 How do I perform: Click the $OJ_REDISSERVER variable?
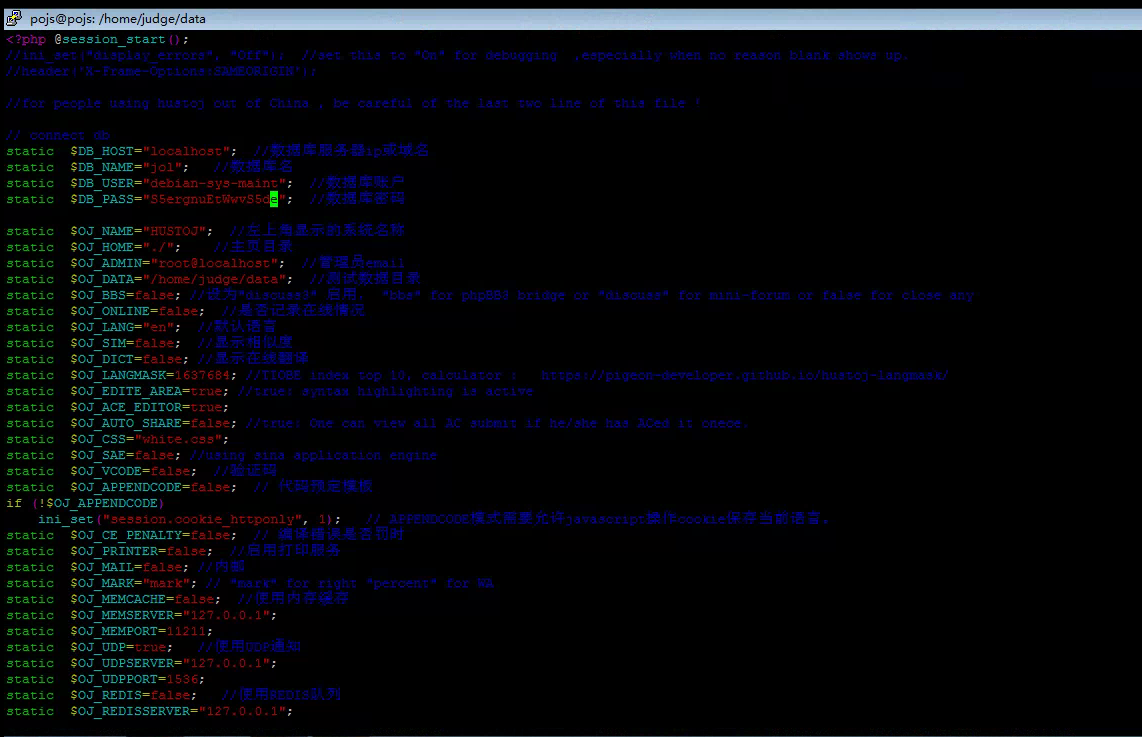130,712
